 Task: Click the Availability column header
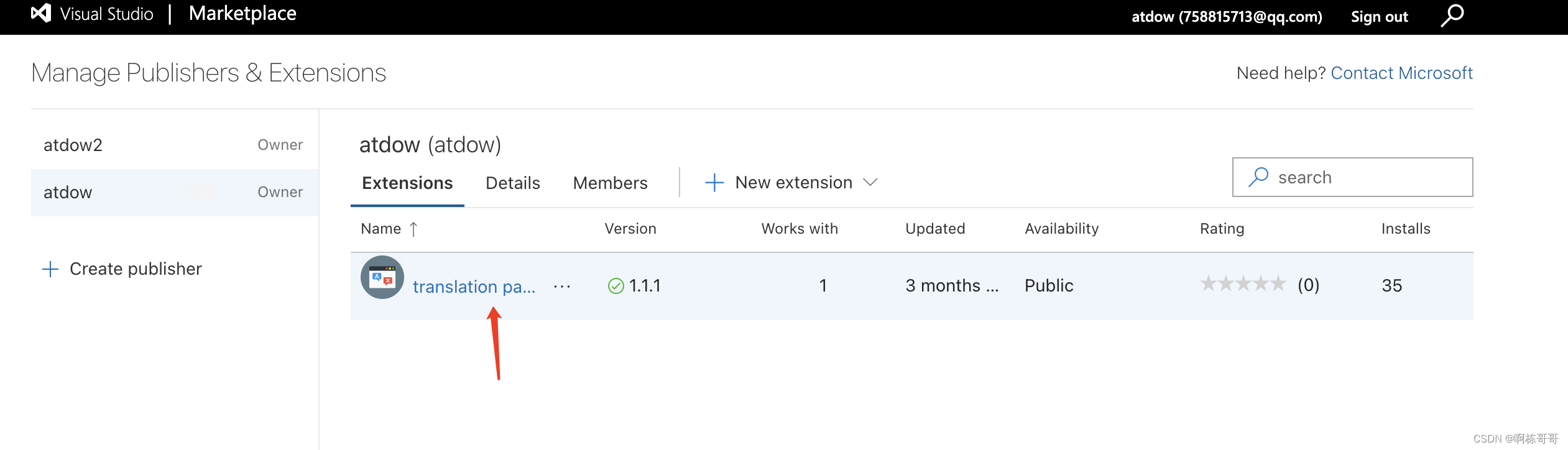(1062, 229)
